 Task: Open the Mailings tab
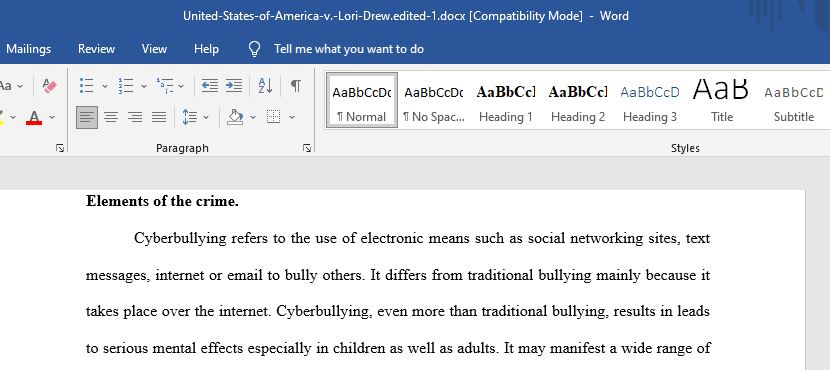[x=29, y=49]
